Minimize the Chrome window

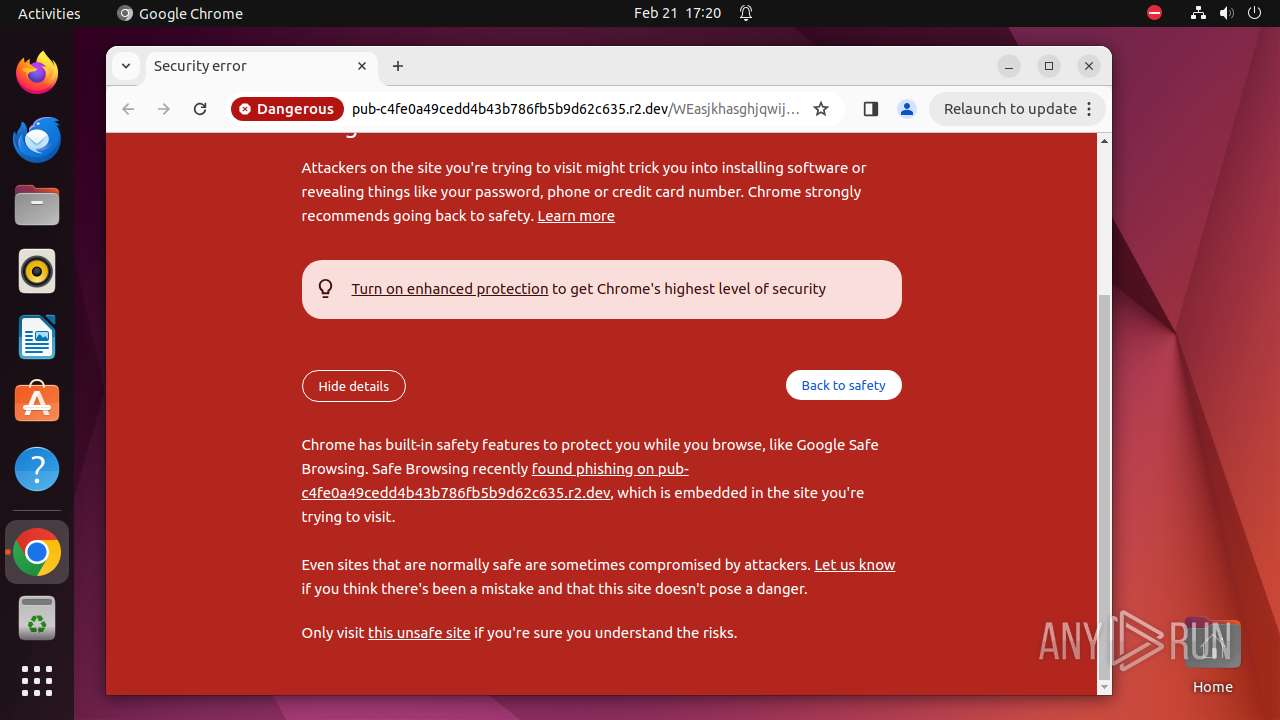pyautogui.click(x=1010, y=66)
